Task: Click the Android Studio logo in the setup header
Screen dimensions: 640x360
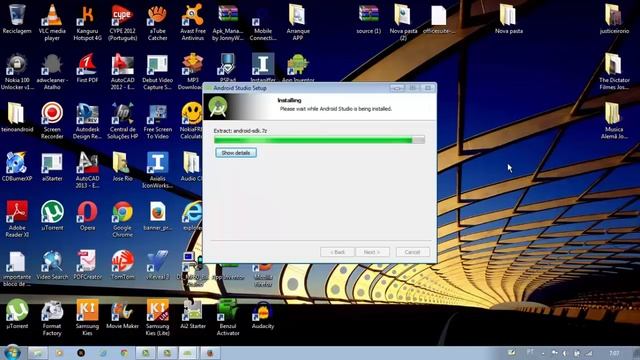Action: (x=218, y=107)
